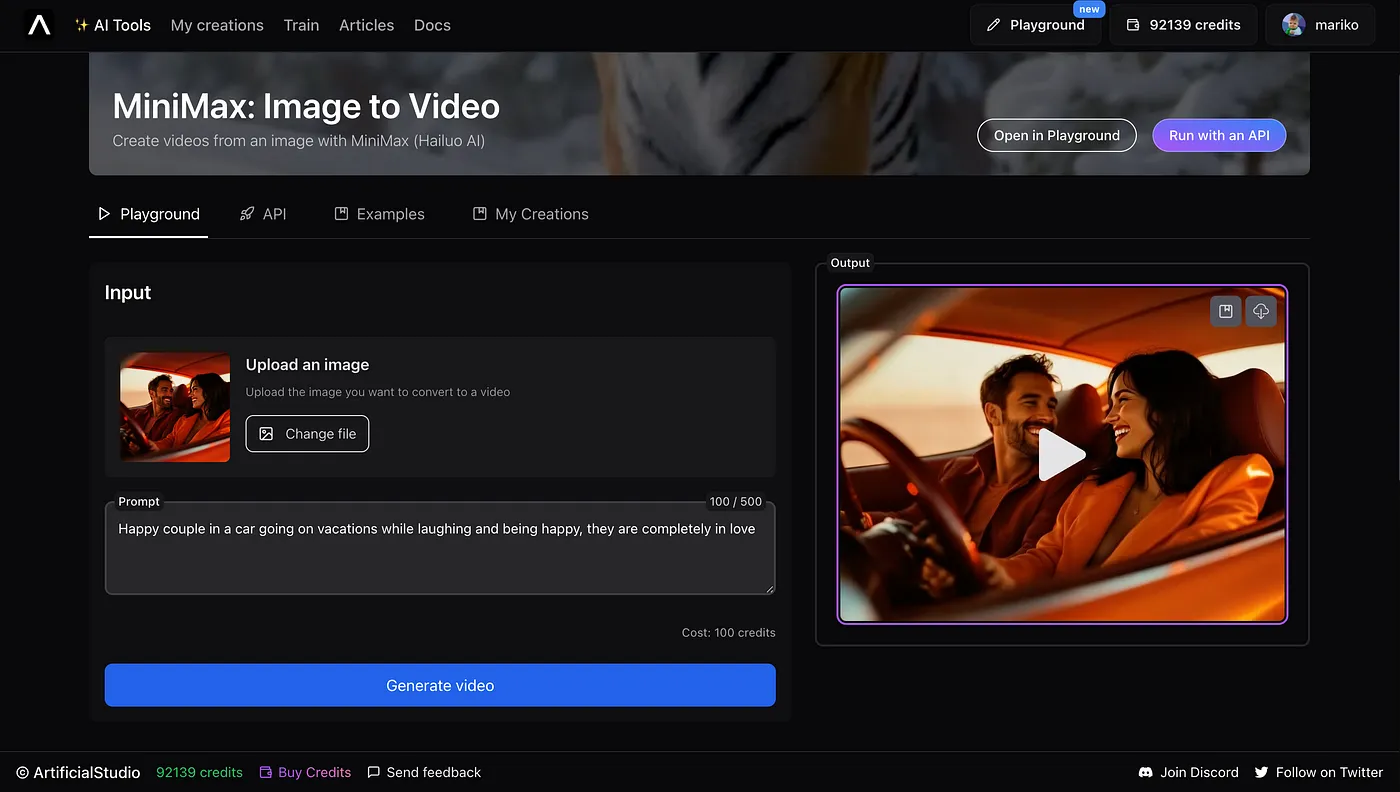Click the 'new' badge on Playground button
The height and width of the screenshot is (792, 1400).
coord(1089,9)
